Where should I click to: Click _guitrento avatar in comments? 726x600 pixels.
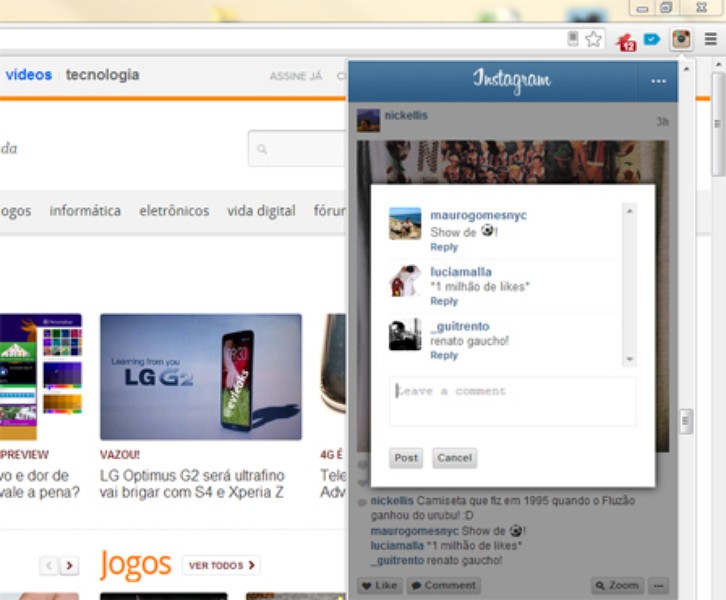(x=405, y=334)
